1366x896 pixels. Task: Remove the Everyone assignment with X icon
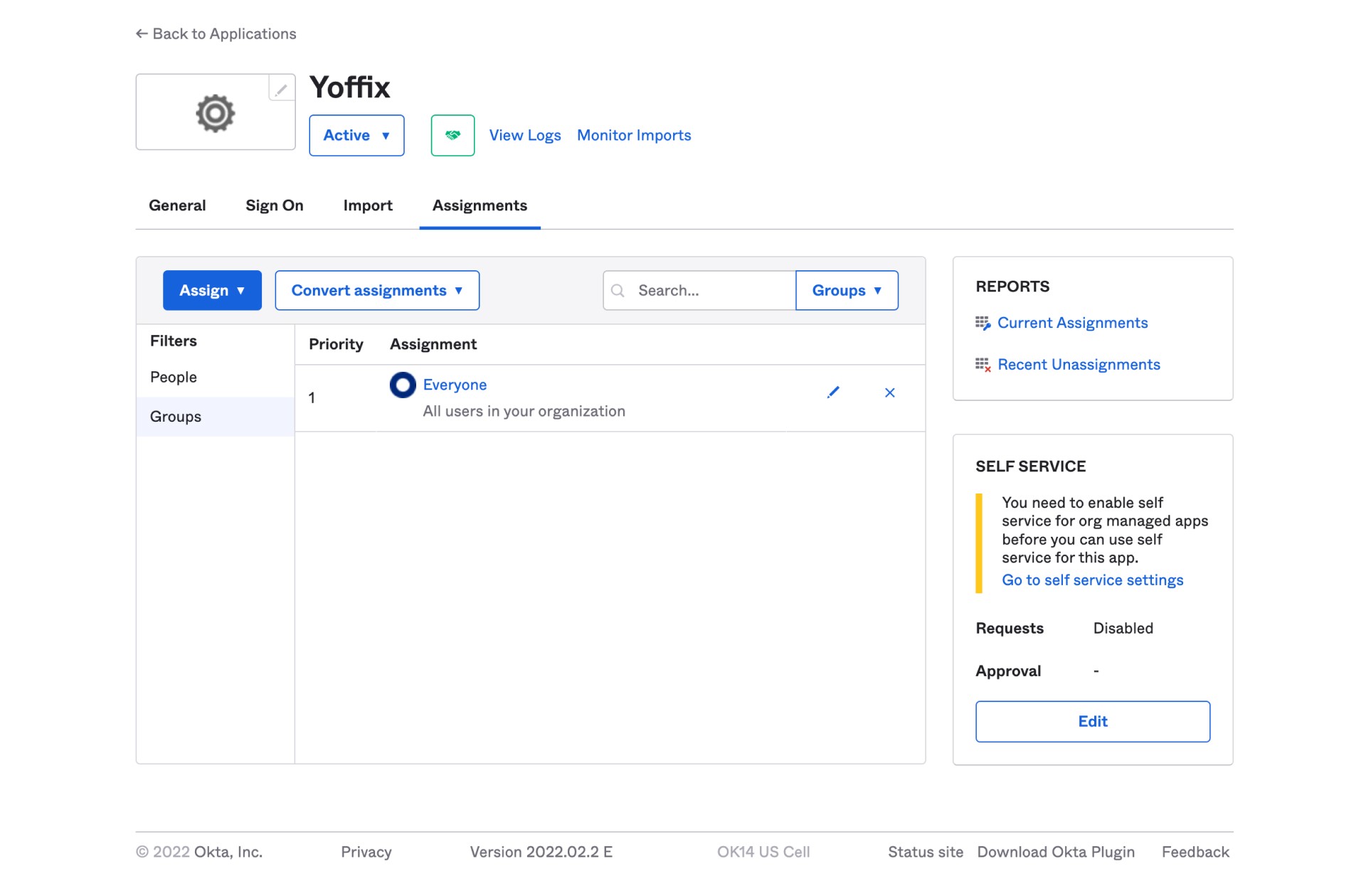pos(889,393)
